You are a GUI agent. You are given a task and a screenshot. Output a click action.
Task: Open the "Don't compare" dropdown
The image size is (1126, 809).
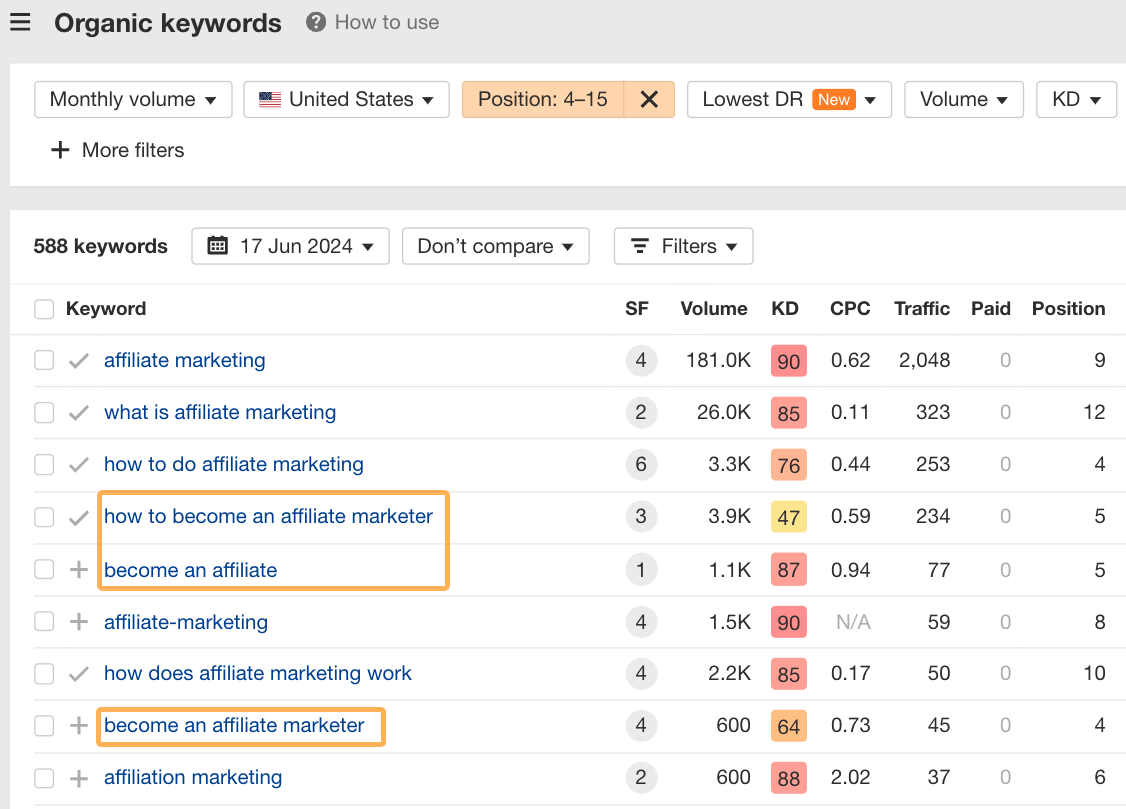click(495, 246)
